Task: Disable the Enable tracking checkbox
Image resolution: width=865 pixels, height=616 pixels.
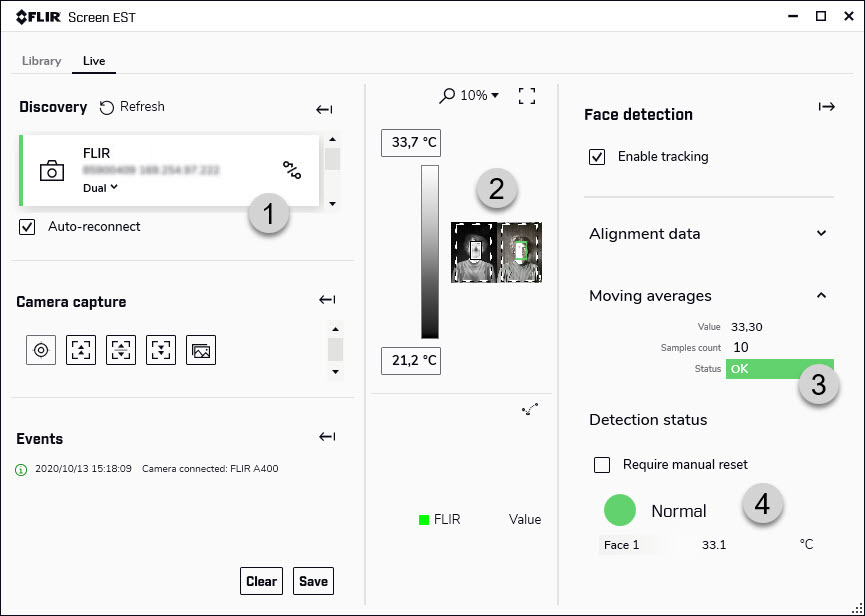Action: pyautogui.click(x=597, y=157)
